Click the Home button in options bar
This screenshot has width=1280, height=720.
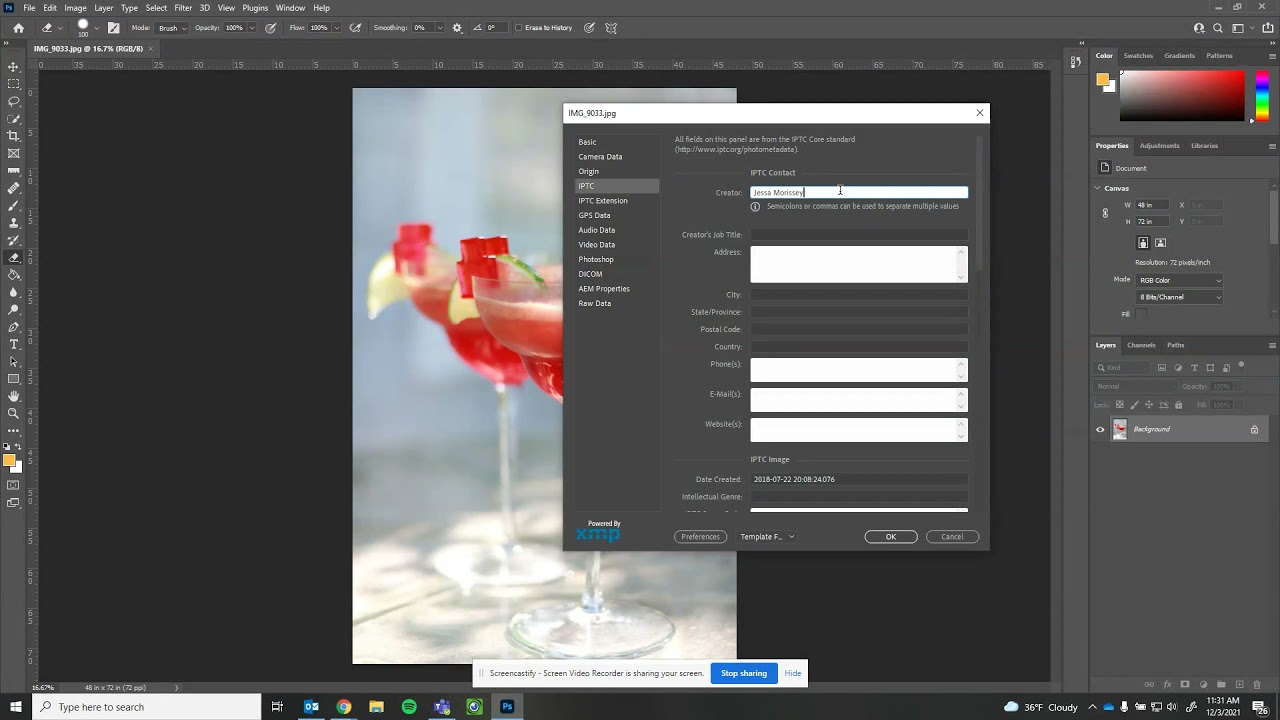[18, 28]
